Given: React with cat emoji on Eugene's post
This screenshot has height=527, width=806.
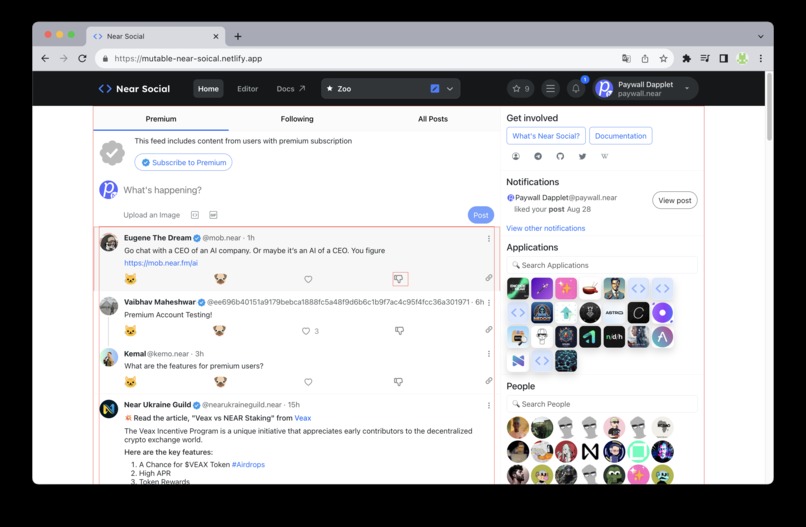Looking at the screenshot, I should [x=131, y=279].
